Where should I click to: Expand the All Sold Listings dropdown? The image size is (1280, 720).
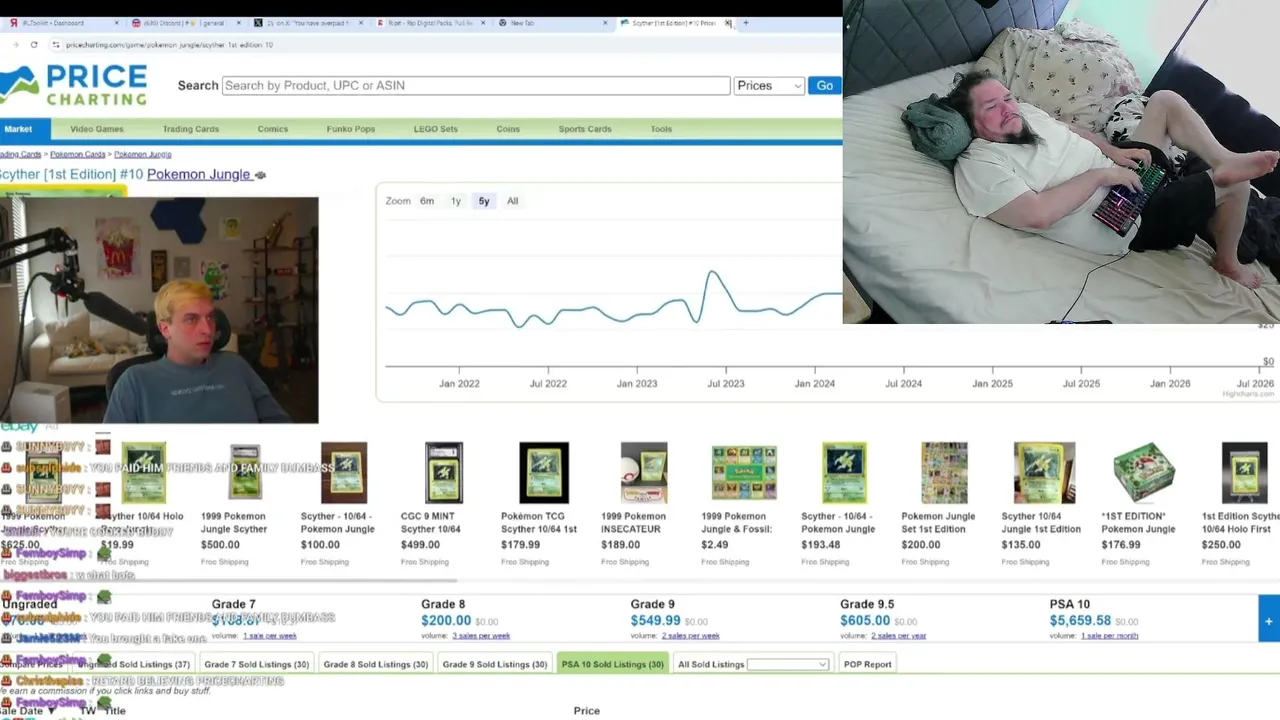pos(788,665)
